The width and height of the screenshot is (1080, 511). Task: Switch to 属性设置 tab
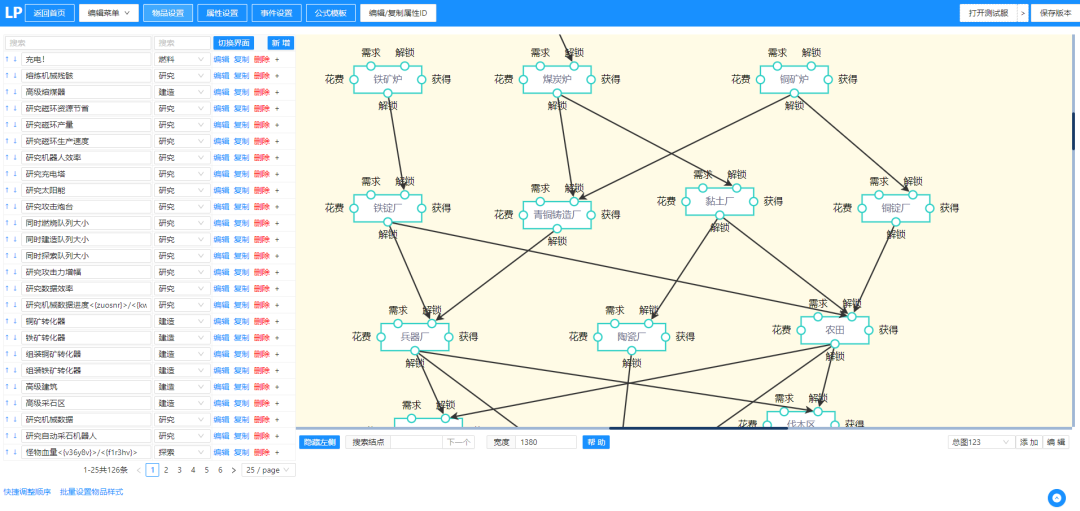(222, 13)
